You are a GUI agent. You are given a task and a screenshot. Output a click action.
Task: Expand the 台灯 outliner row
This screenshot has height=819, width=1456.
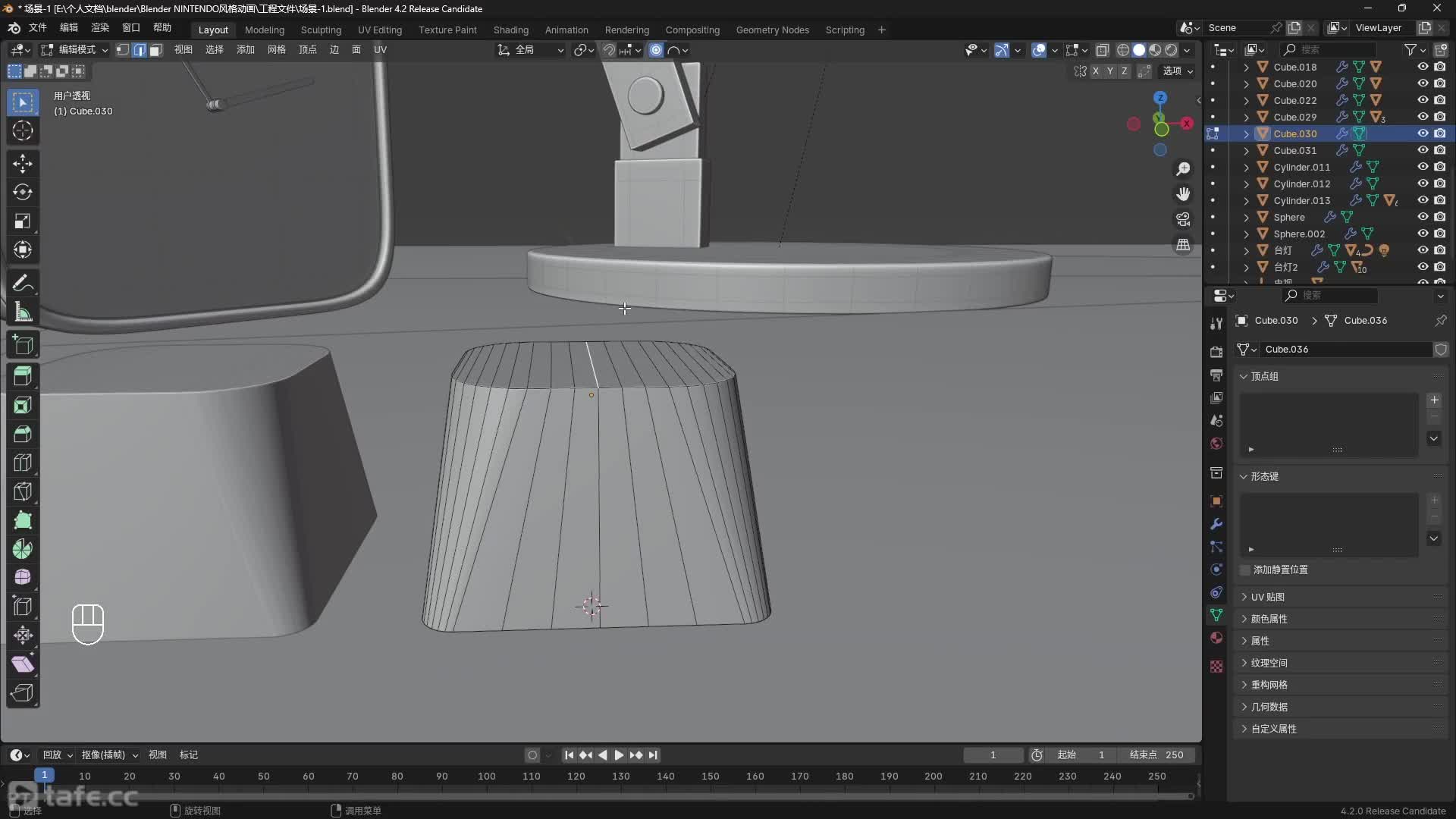(1246, 250)
